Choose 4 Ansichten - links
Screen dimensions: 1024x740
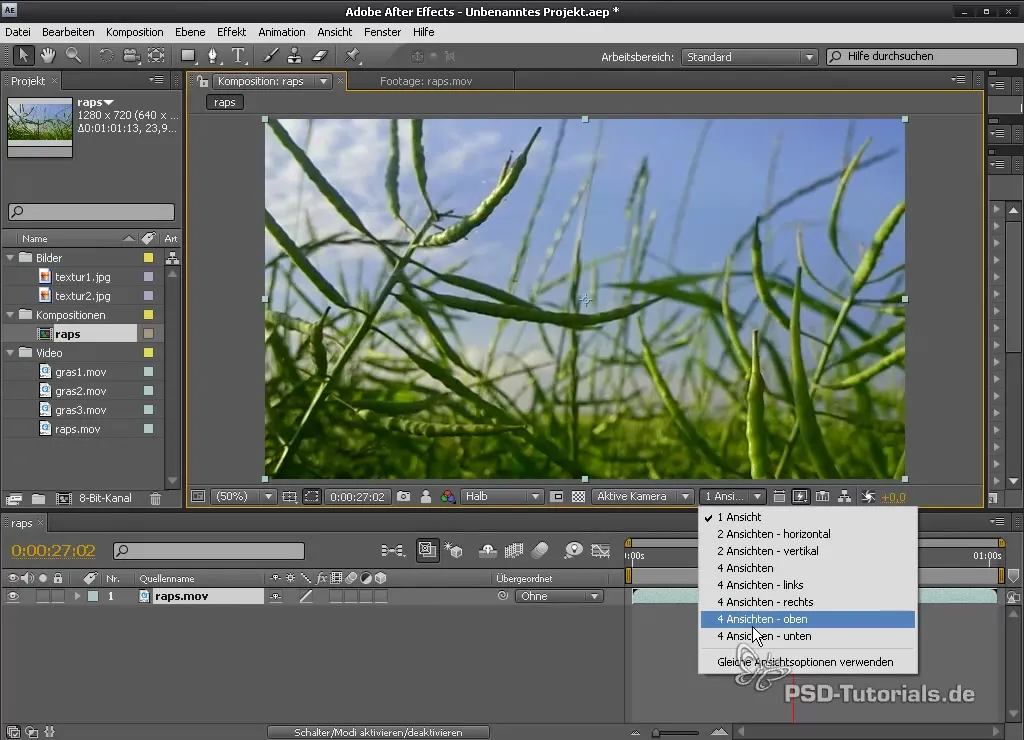[x=808, y=585]
